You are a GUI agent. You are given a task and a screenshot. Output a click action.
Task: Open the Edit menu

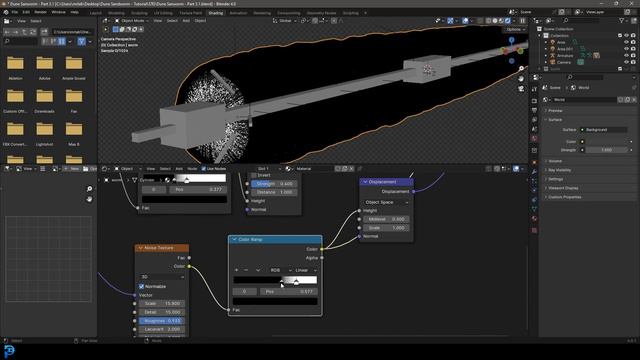pyautogui.click(x=26, y=12)
